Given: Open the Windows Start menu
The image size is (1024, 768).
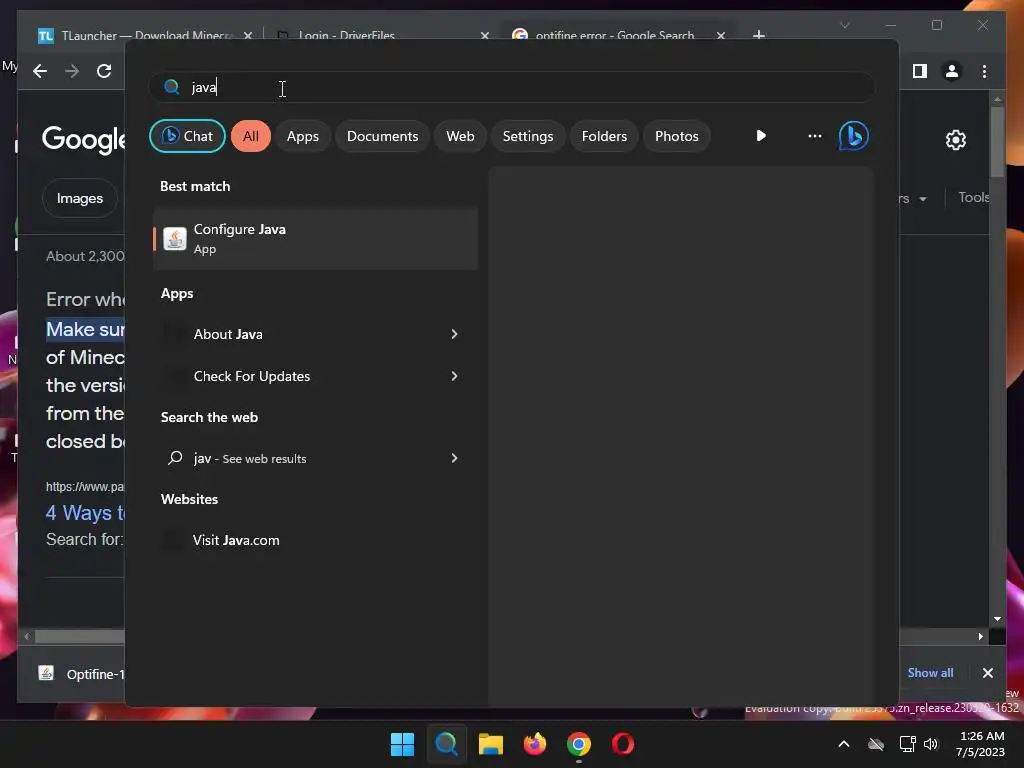Looking at the screenshot, I should 402,744.
